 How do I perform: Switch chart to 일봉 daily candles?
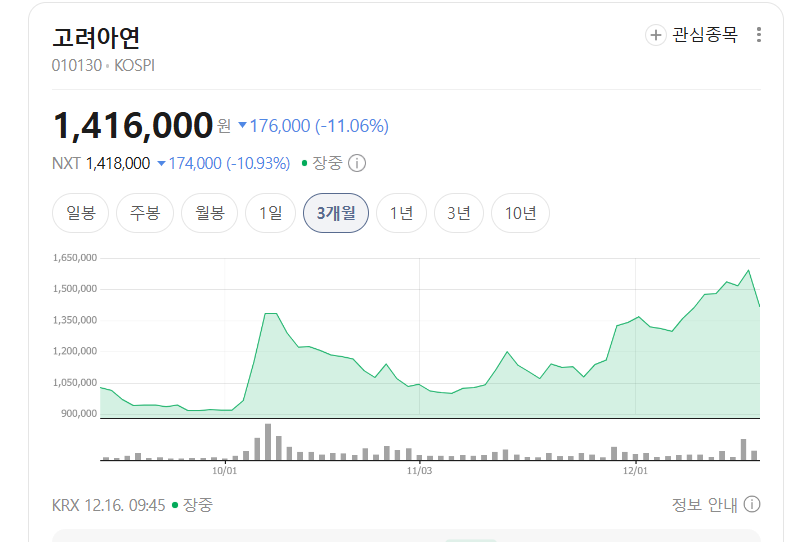click(81, 212)
